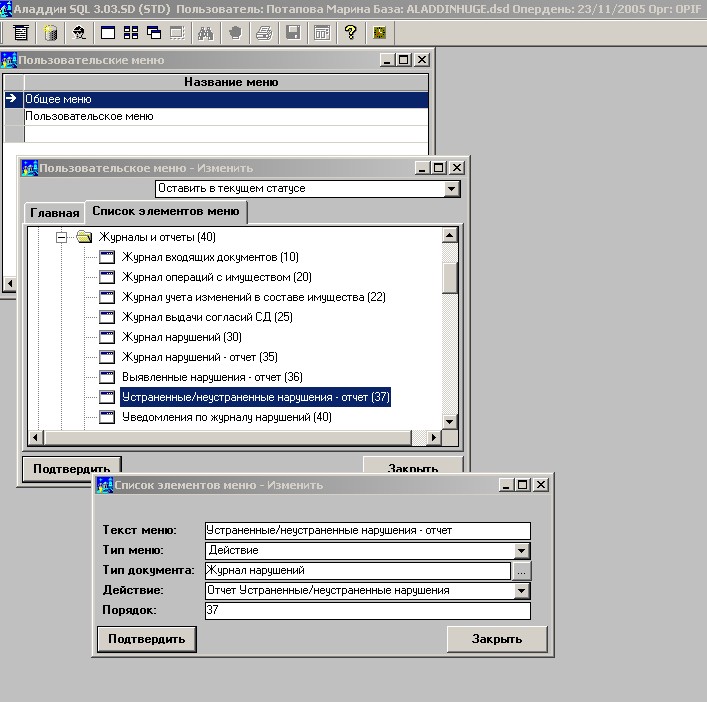This screenshot has width=707, height=702.
Task: Select Журнал нарушений - отчет (35)
Action: tap(200, 357)
